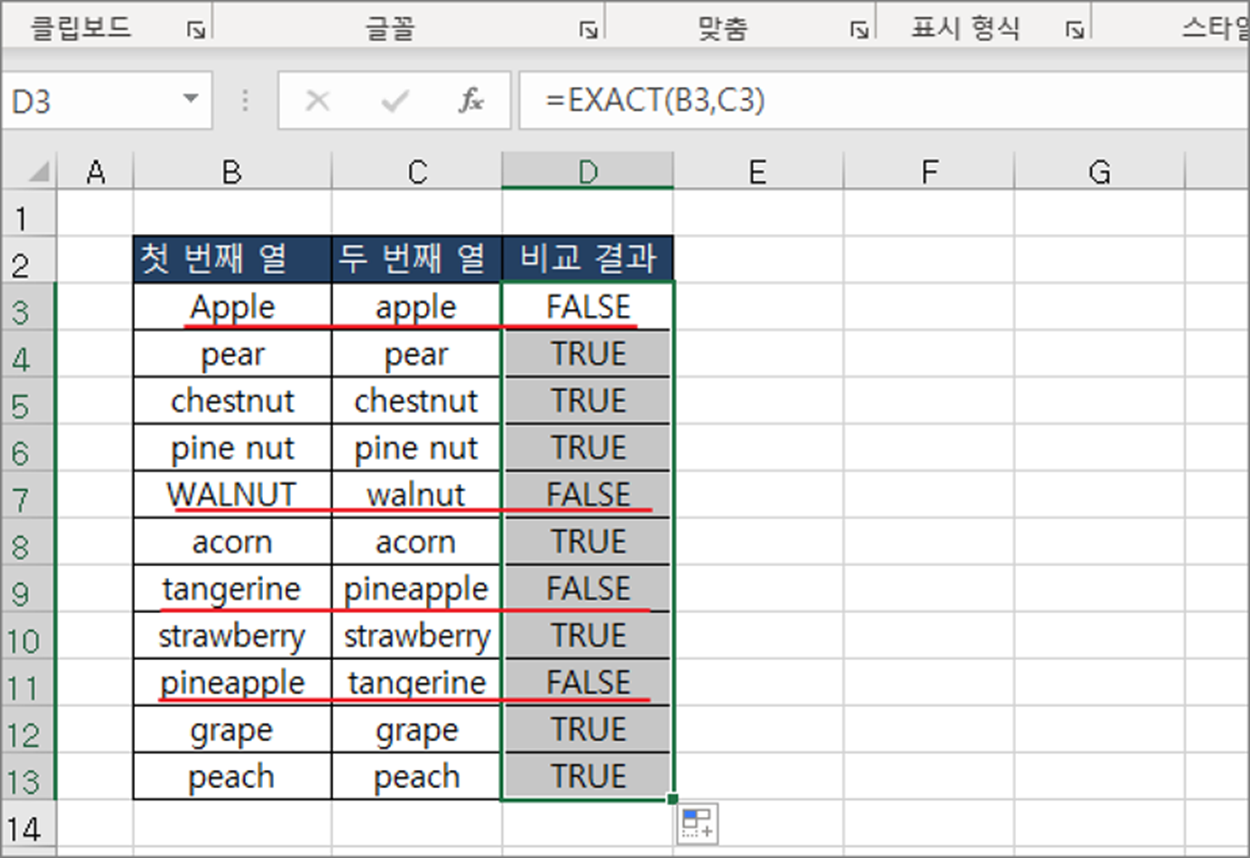The width and height of the screenshot is (1250, 858).
Task: Open the Clipboard group dialog launcher
Action: coord(195,31)
